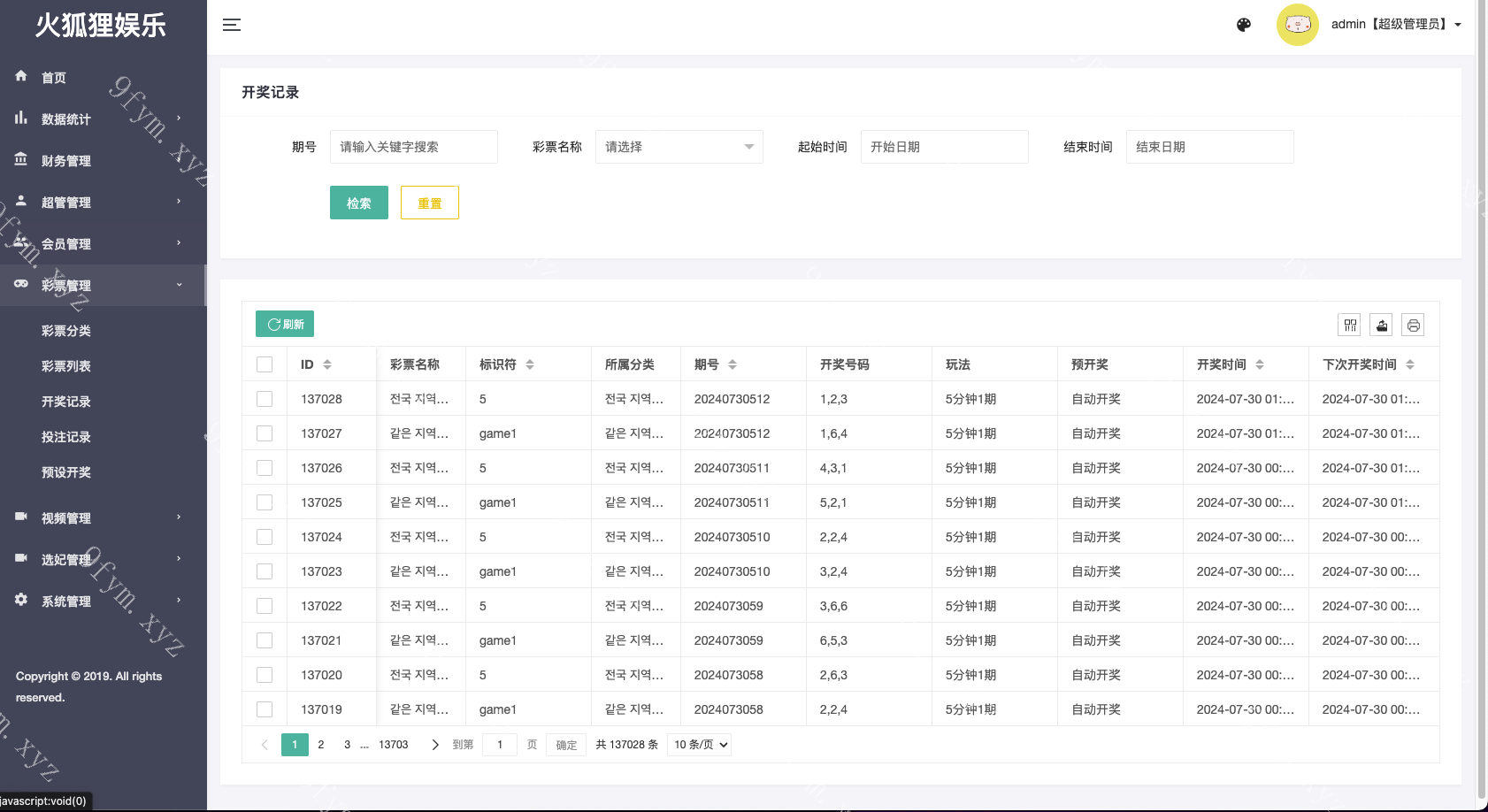
Task: Check the row with ID 137024
Action: (x=265, y=537)
